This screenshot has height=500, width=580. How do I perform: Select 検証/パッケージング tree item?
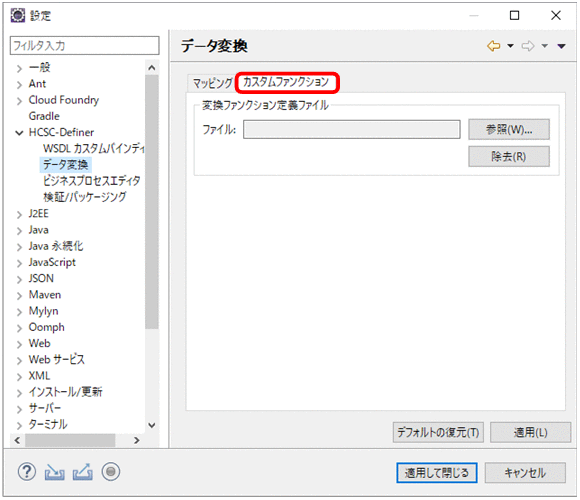point(85,197)
